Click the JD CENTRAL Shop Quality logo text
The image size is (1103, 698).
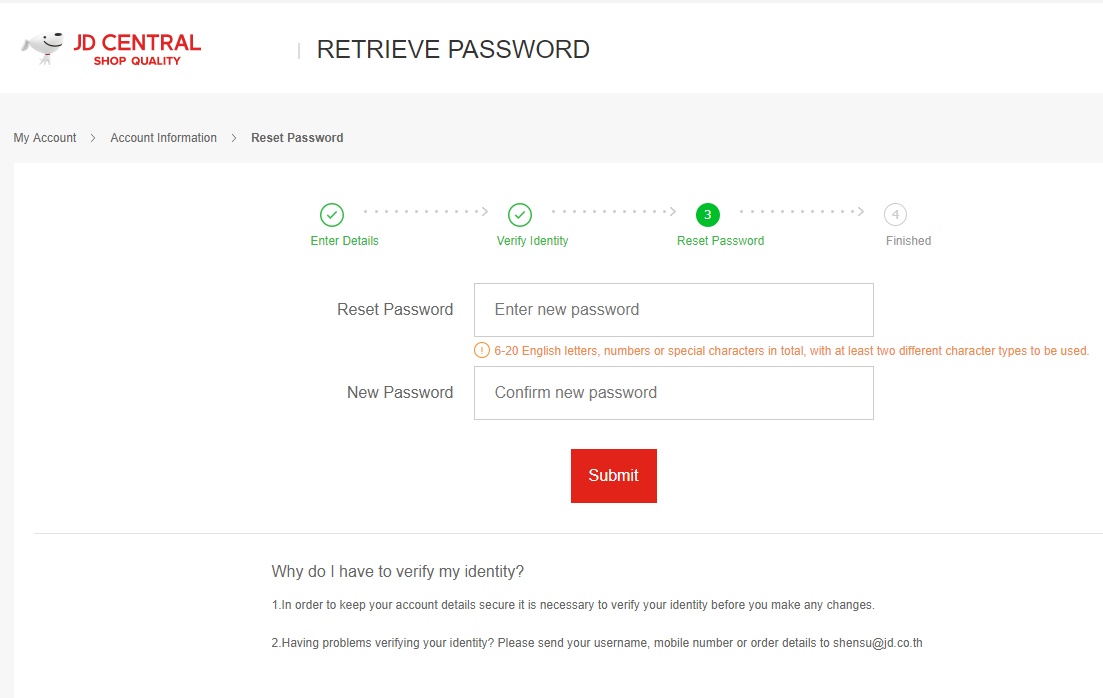[x=137, y=49]
